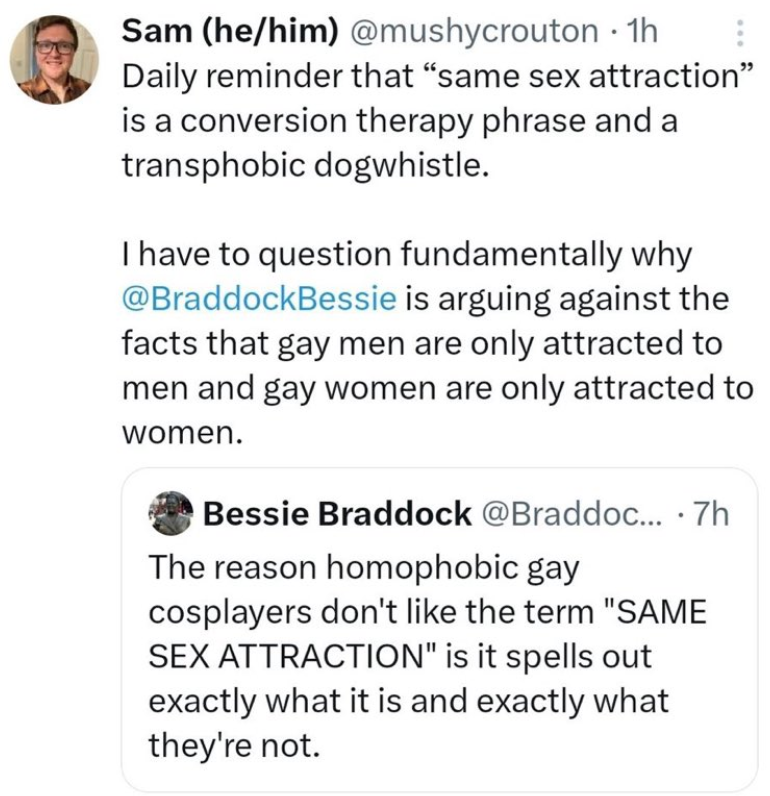Click 'exactly what it is and exactly what' line
Viewport: 770px width, 796px height.
click(409, 701)
